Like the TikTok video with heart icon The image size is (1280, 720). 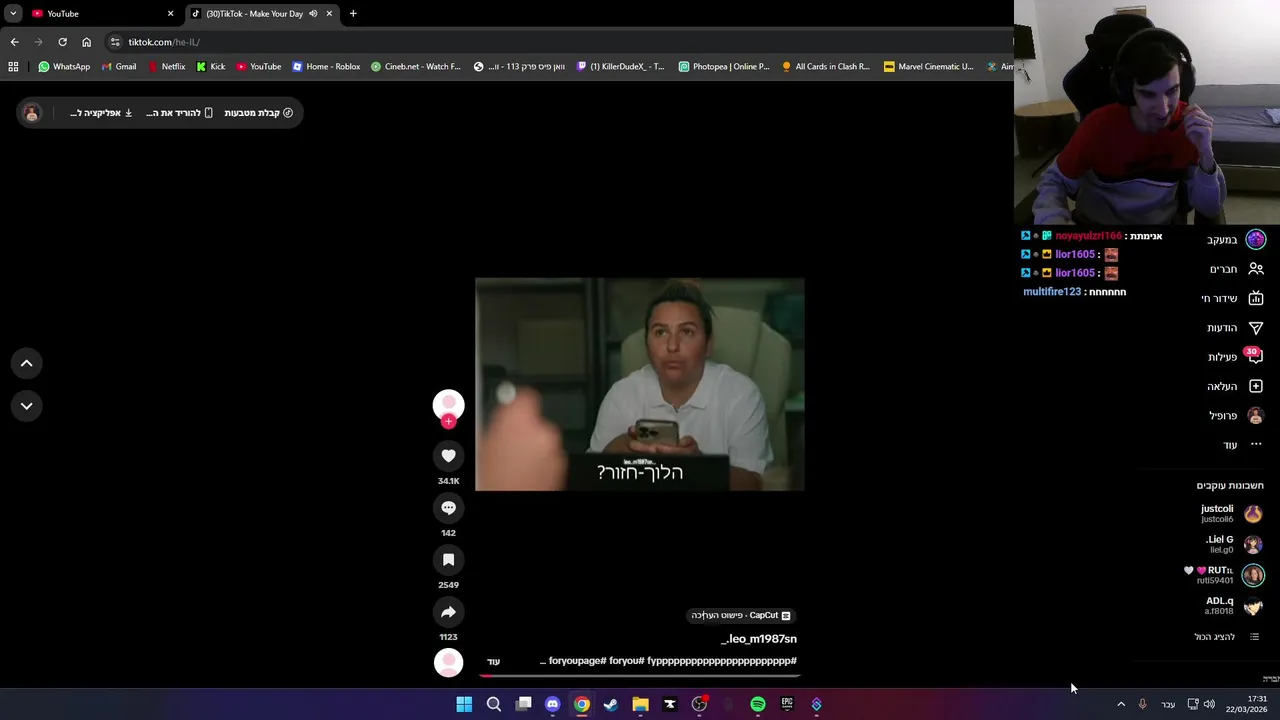pos(448,456)
